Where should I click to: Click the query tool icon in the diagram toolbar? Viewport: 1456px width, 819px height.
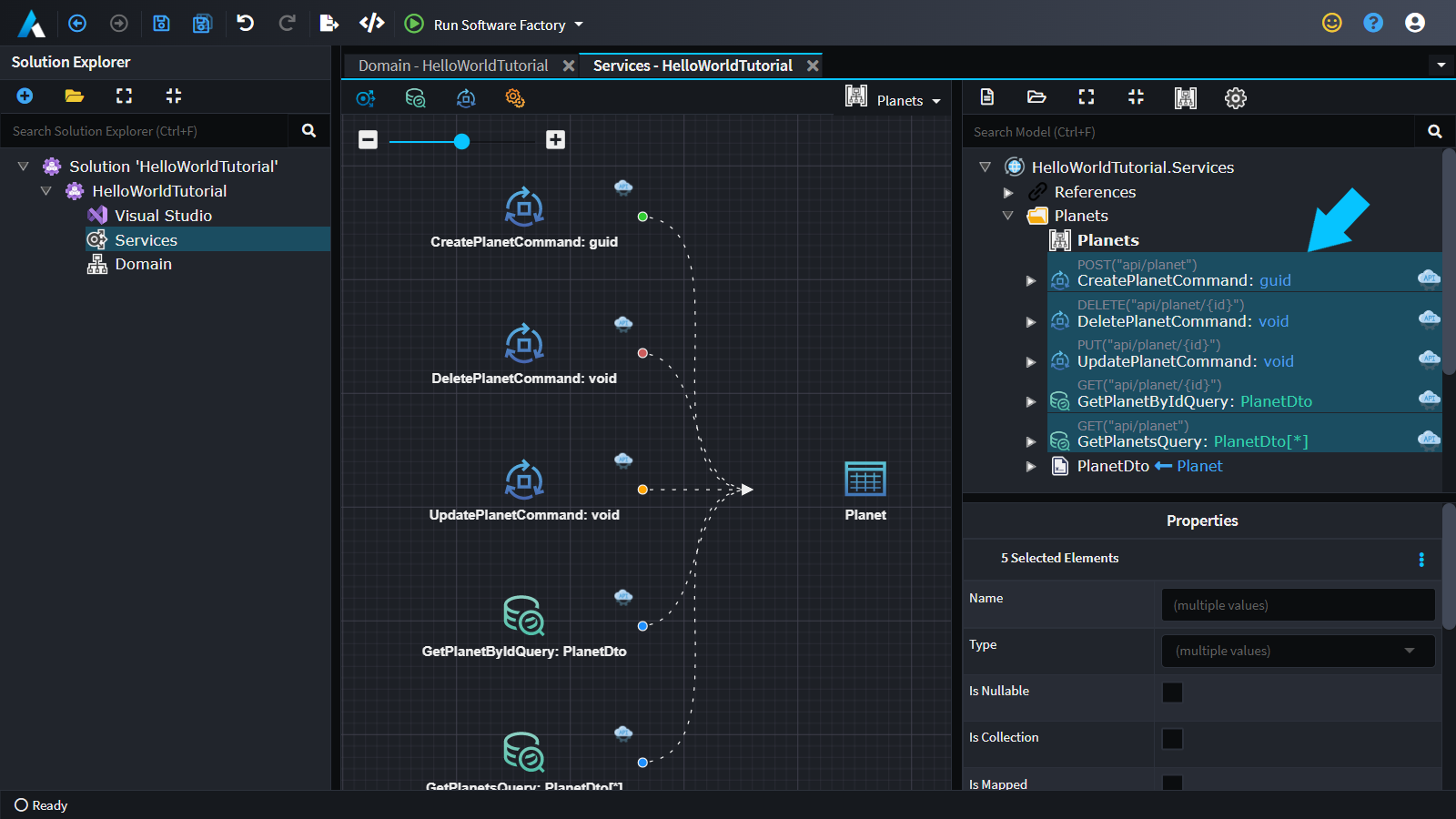(416, 98)
